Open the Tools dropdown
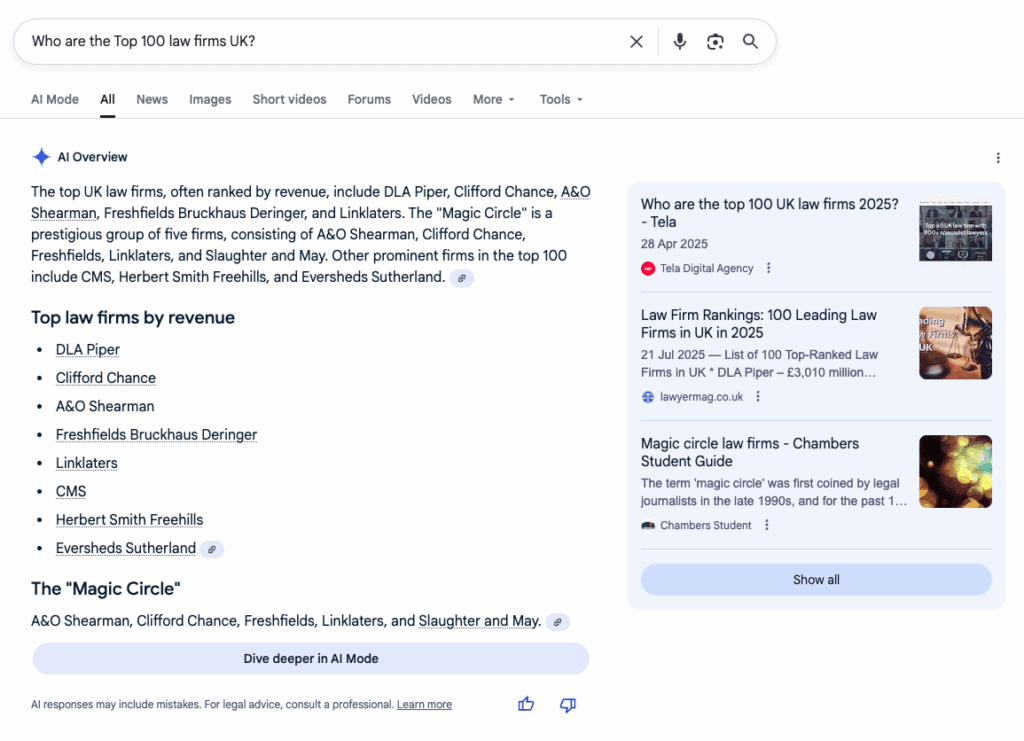 [560, 100]
